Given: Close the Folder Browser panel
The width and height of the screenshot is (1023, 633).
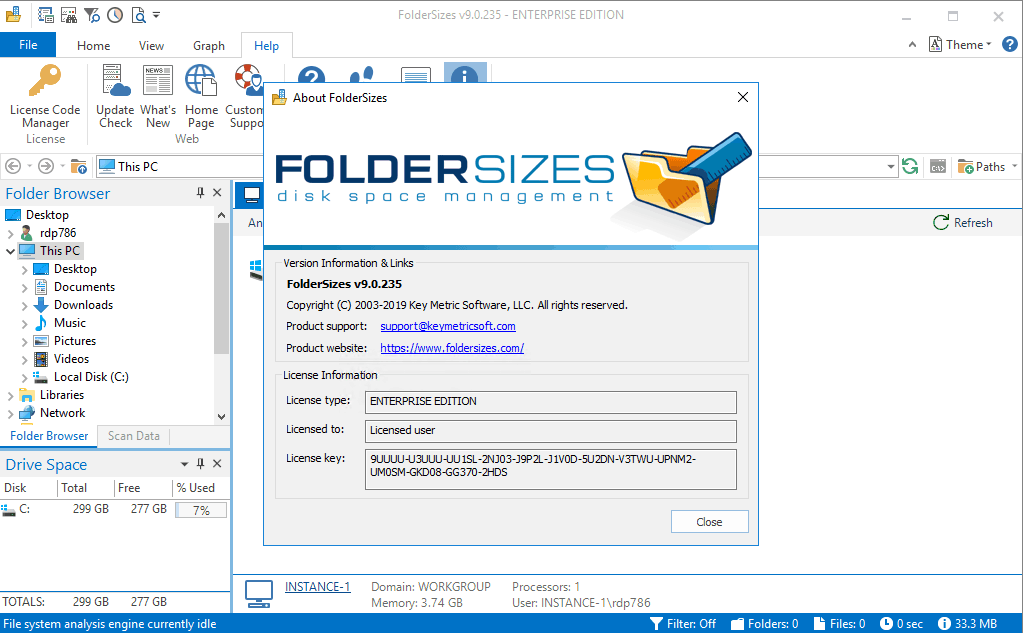Looking at the screenshot, I should (217, 193).
